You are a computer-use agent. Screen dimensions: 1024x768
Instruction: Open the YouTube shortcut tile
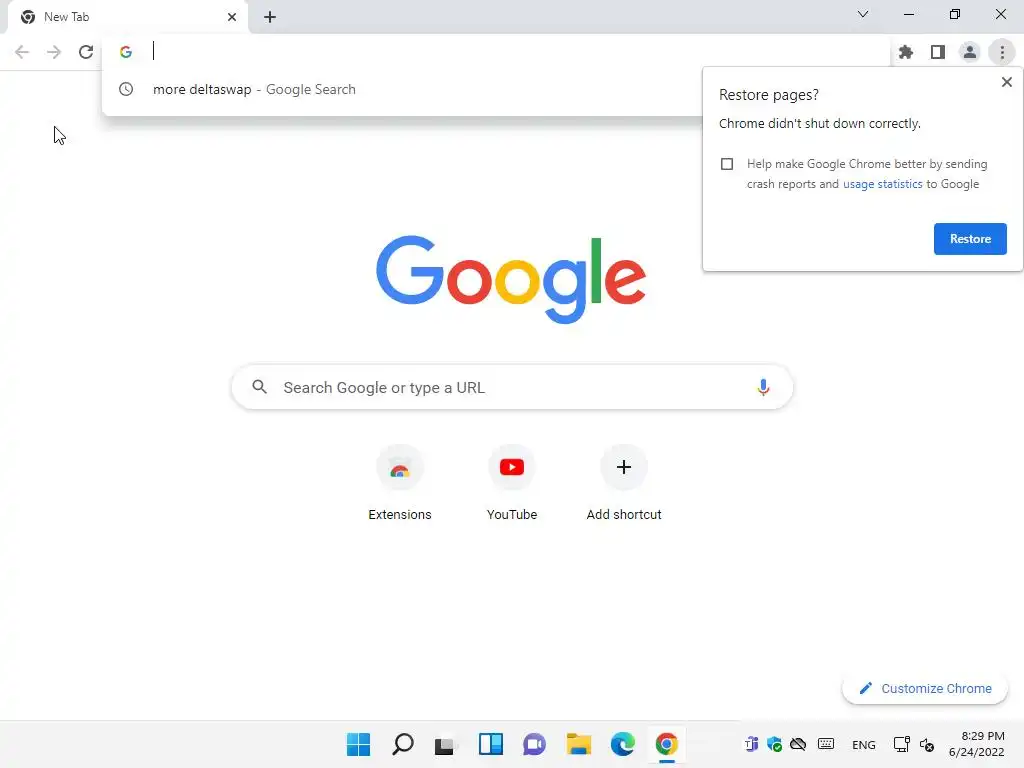click(x=512, y=483)
